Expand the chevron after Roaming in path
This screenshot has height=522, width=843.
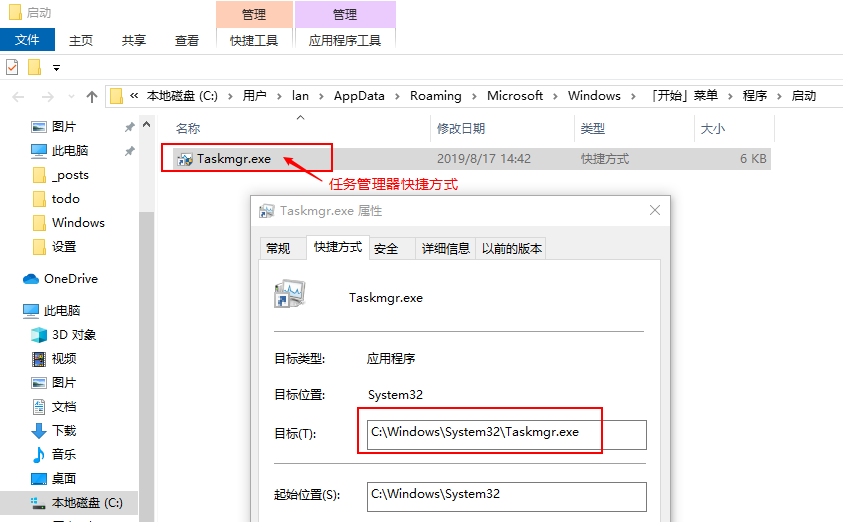474,96
